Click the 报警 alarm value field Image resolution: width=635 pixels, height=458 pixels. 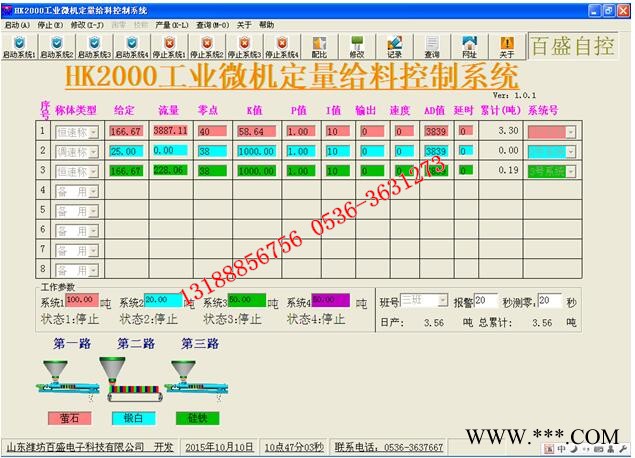point(486,301)
